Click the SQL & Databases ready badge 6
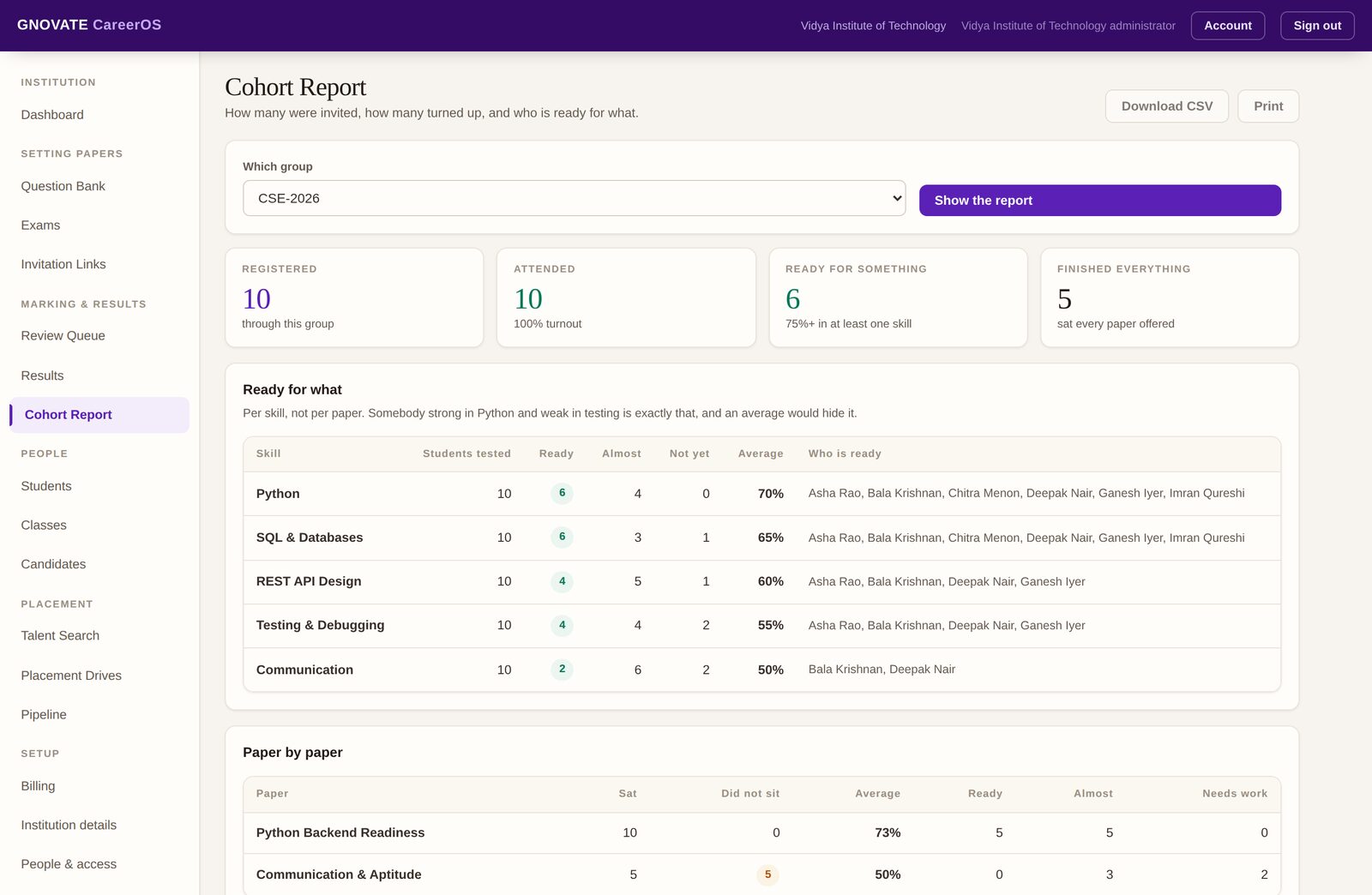The image size is (1372, 895). (562, 537)
